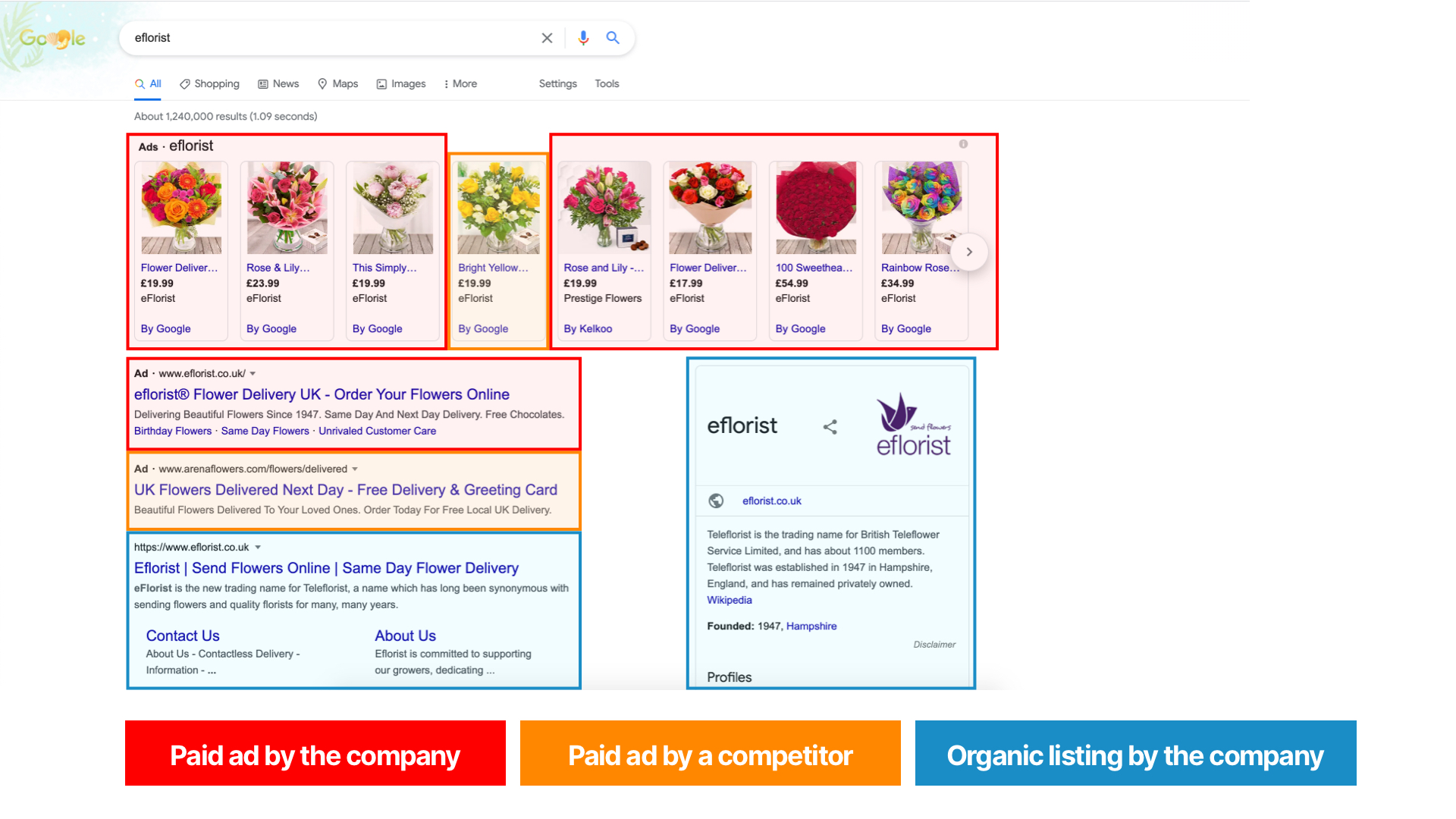Click the clear search X icon
The image size is (1456, 819).
point(547,38)
